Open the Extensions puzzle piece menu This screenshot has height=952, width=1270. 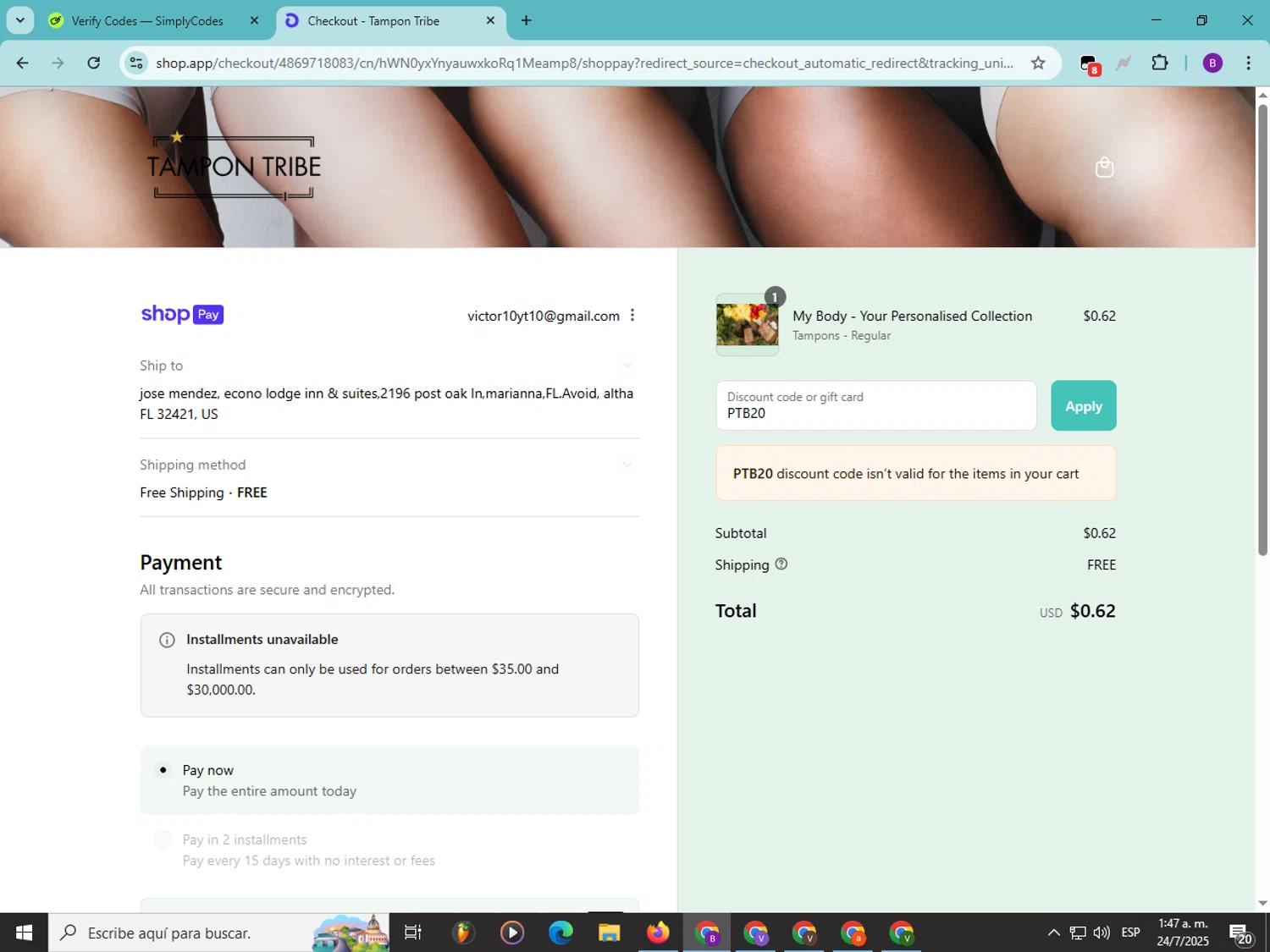point(1160,63)
